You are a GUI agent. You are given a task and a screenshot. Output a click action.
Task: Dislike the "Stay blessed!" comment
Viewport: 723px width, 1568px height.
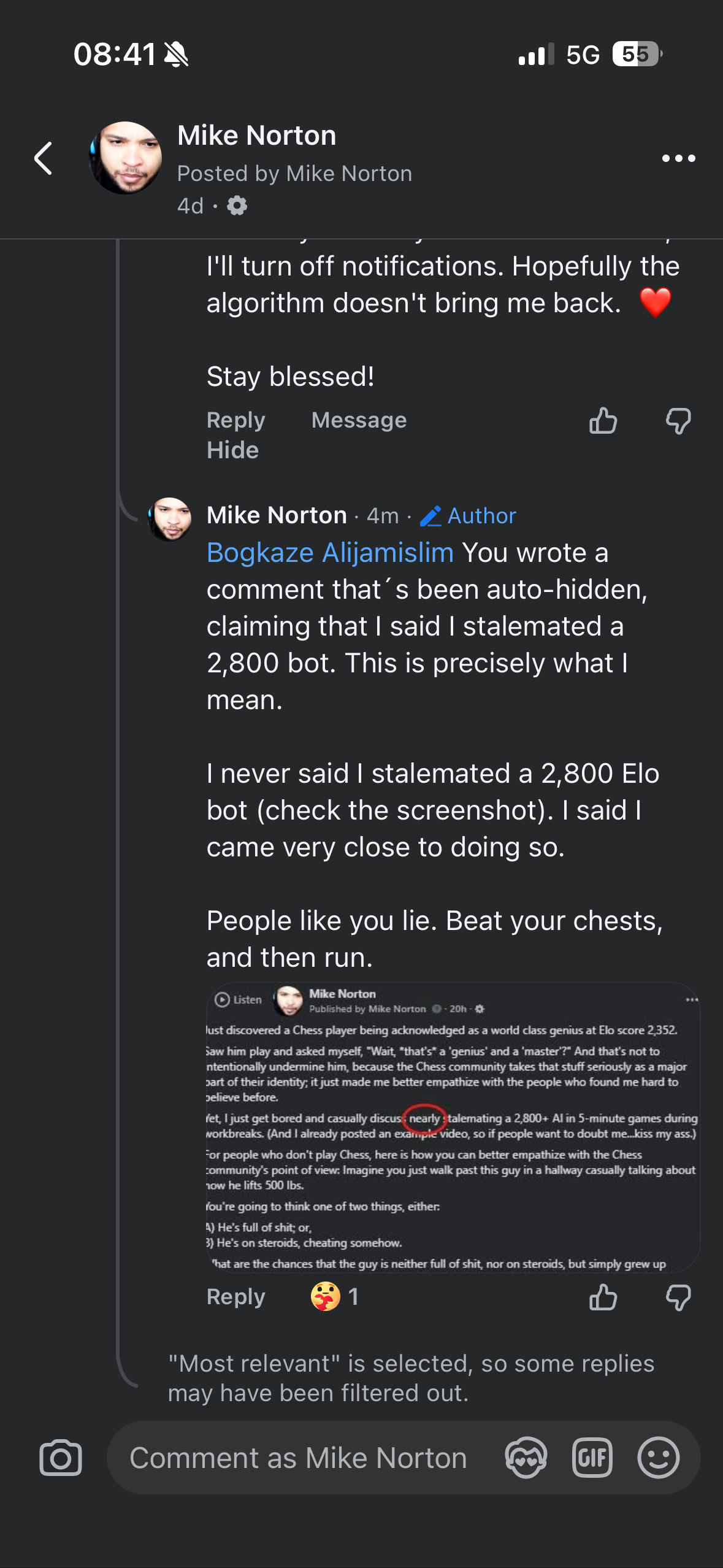(x=678, y=421)
